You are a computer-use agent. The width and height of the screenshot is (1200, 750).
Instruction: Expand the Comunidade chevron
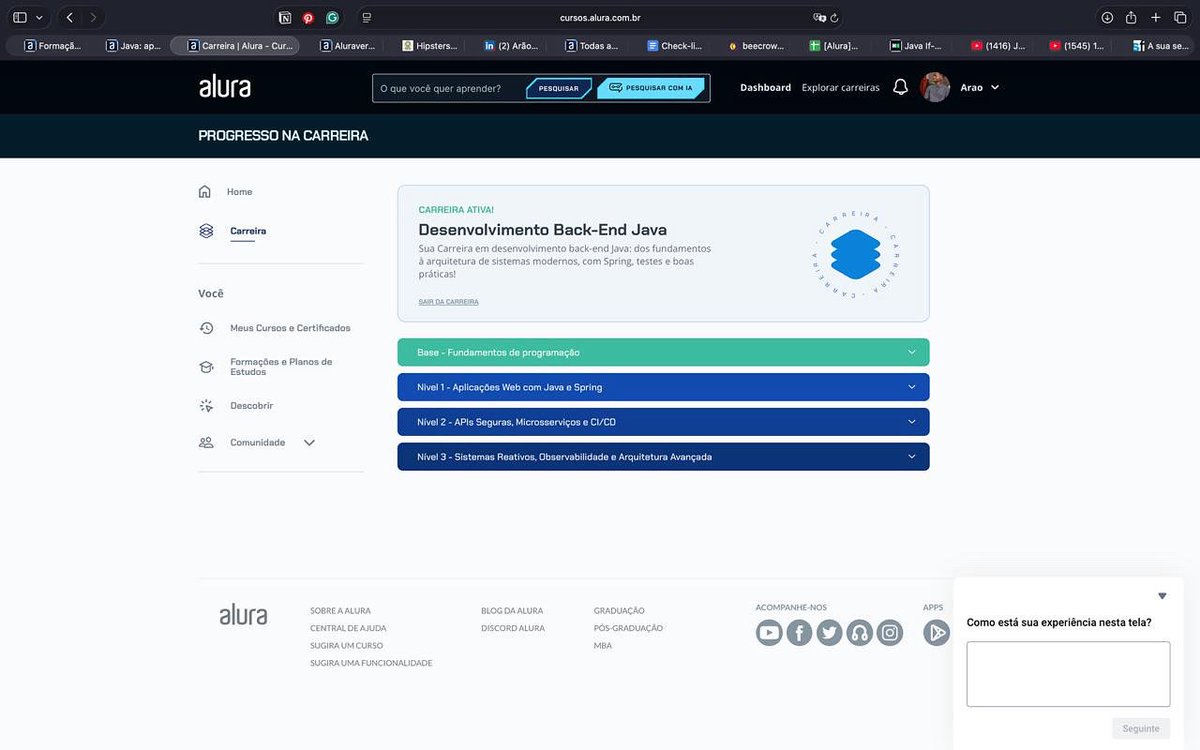click(x=309, y=443)
